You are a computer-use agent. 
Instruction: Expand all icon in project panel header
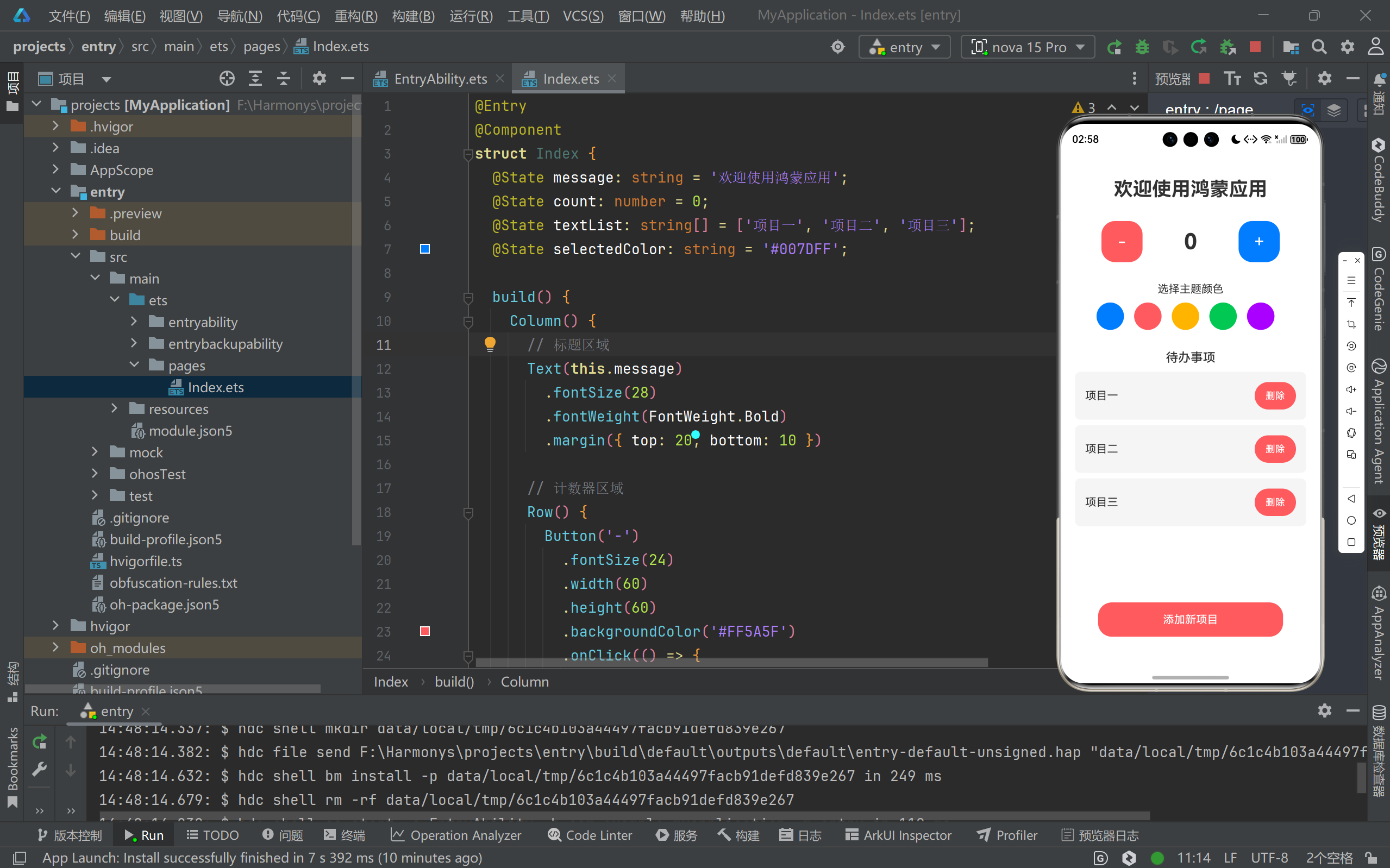click(255, 78)
